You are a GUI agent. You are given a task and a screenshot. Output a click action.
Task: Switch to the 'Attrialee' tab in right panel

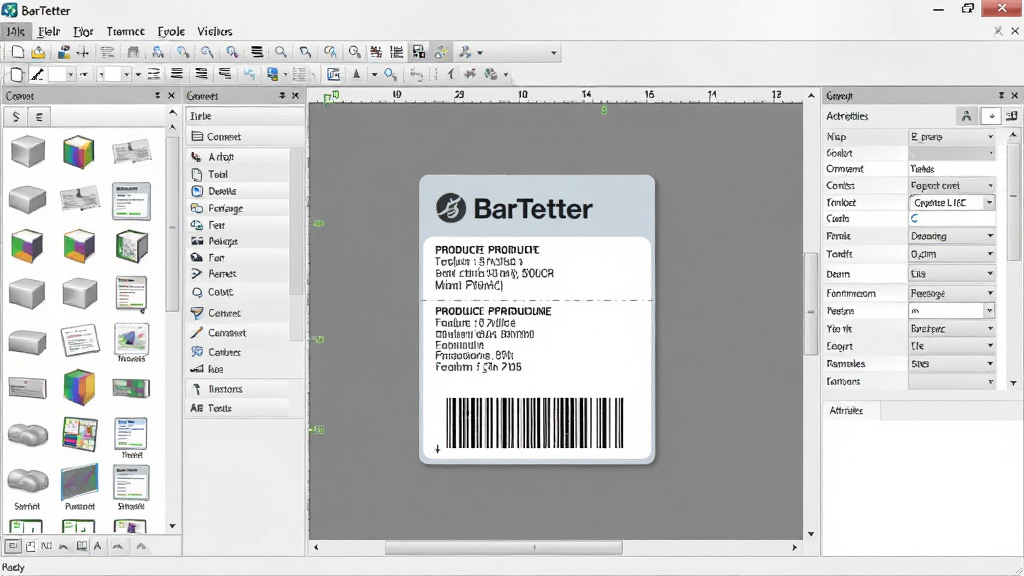pyautogui.click(x=846, y=411)
